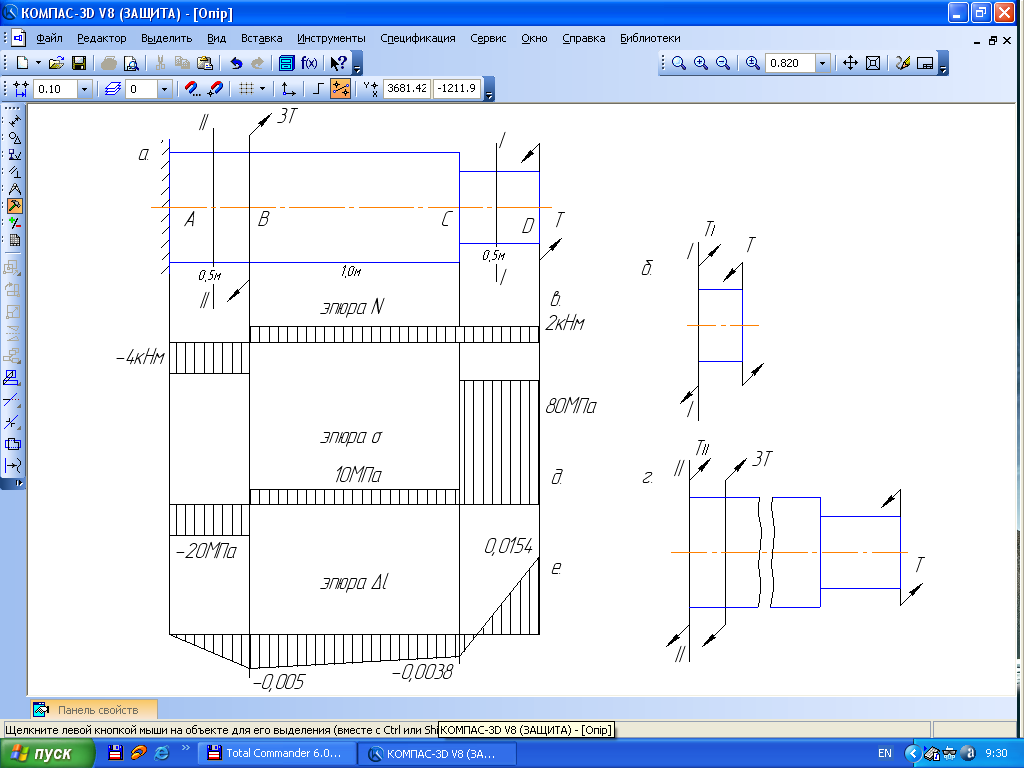Screen dimensions: 1024x768
Task: Open the zoom scale 0.820 dropdown
Action: (823, 63)
